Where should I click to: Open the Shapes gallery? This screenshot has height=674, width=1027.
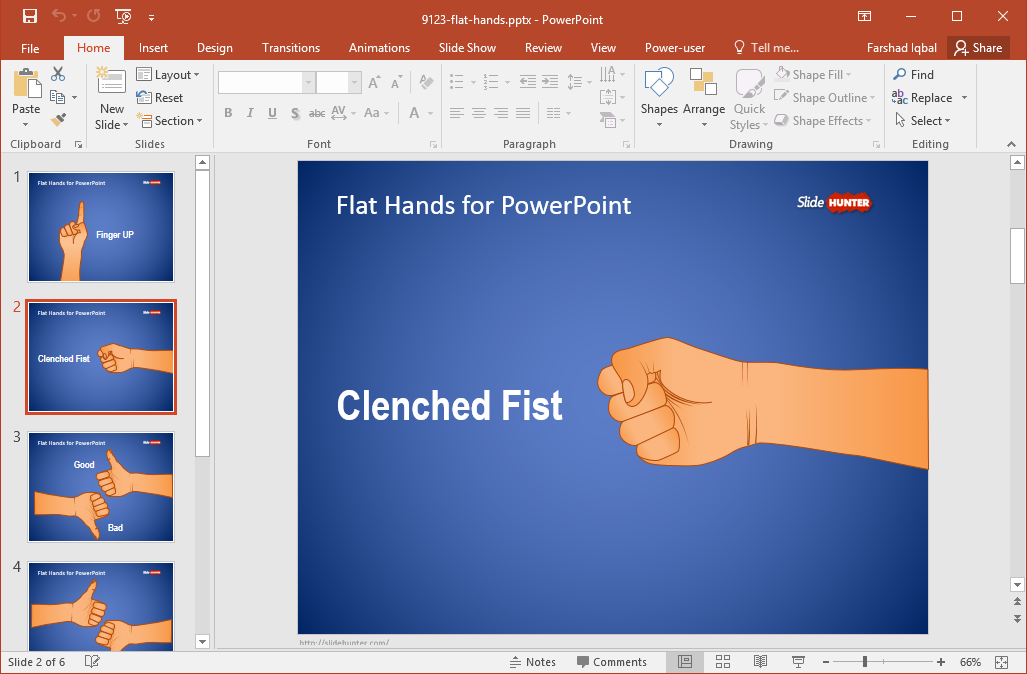[659, 98]
